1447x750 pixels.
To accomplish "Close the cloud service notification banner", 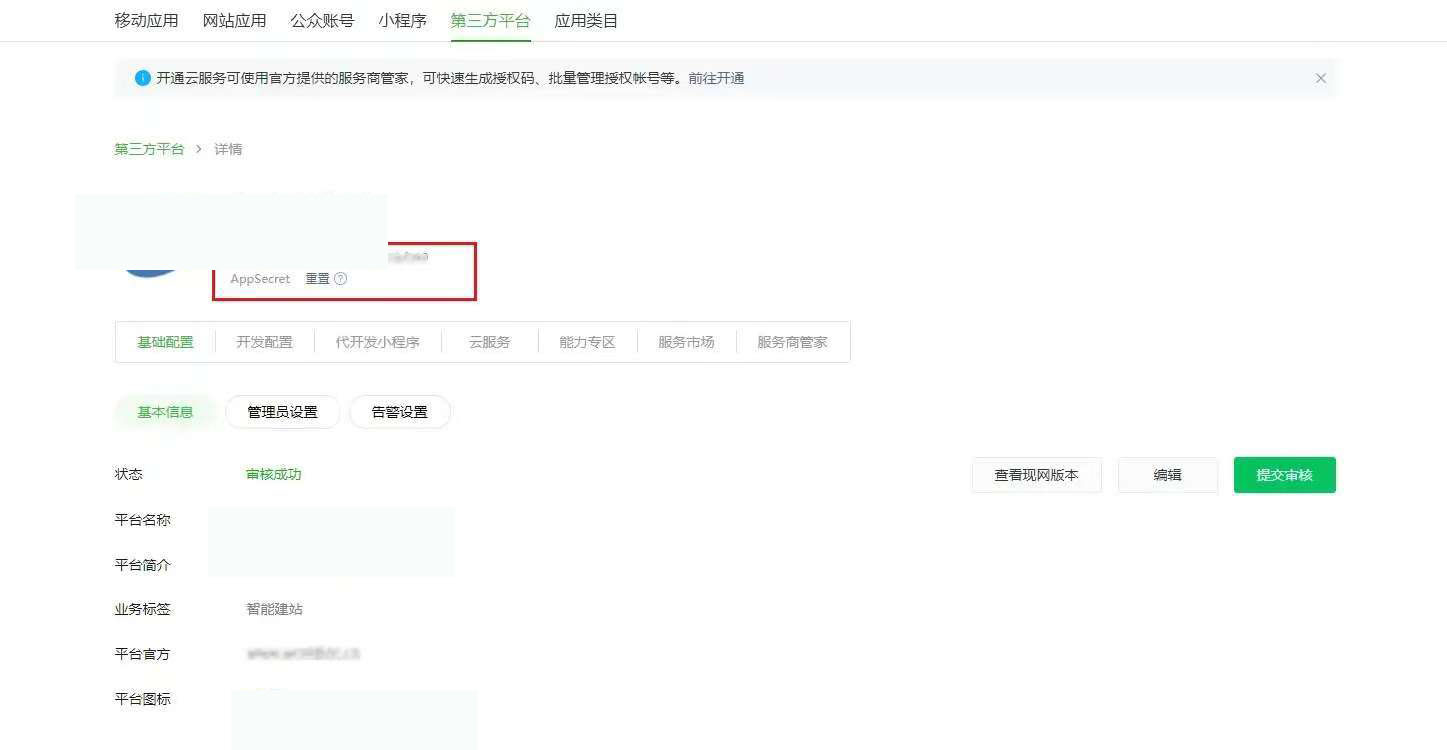I will pyautogui.click(x=1320, y=78).
